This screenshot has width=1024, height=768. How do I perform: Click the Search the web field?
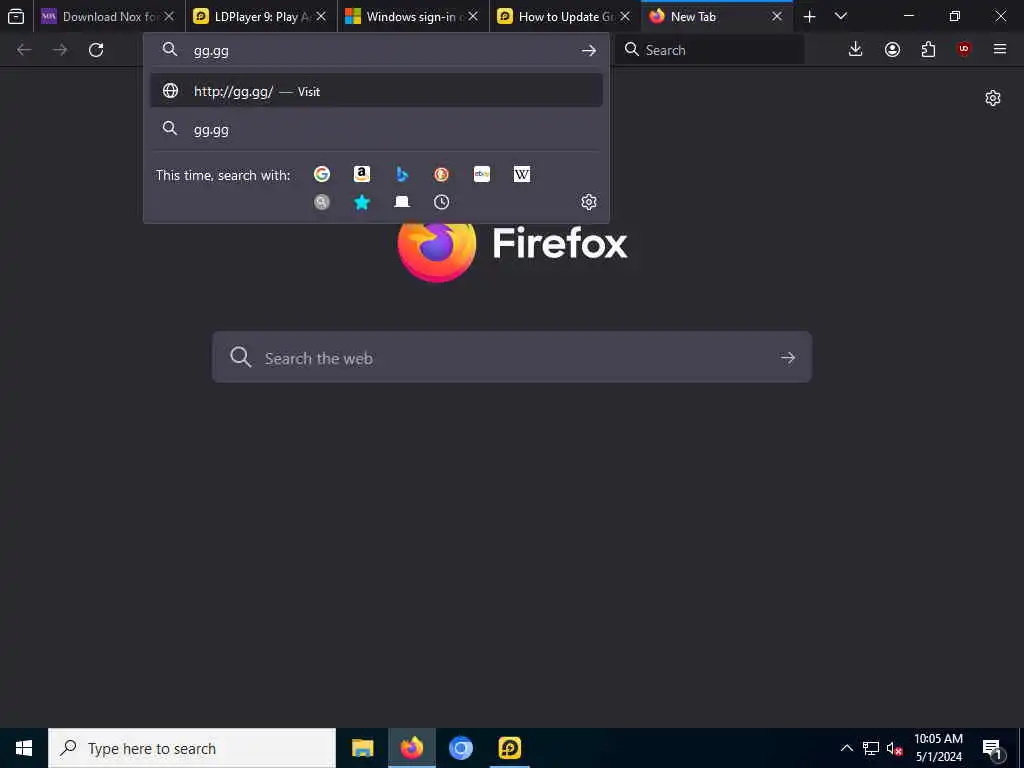[512, 357]
